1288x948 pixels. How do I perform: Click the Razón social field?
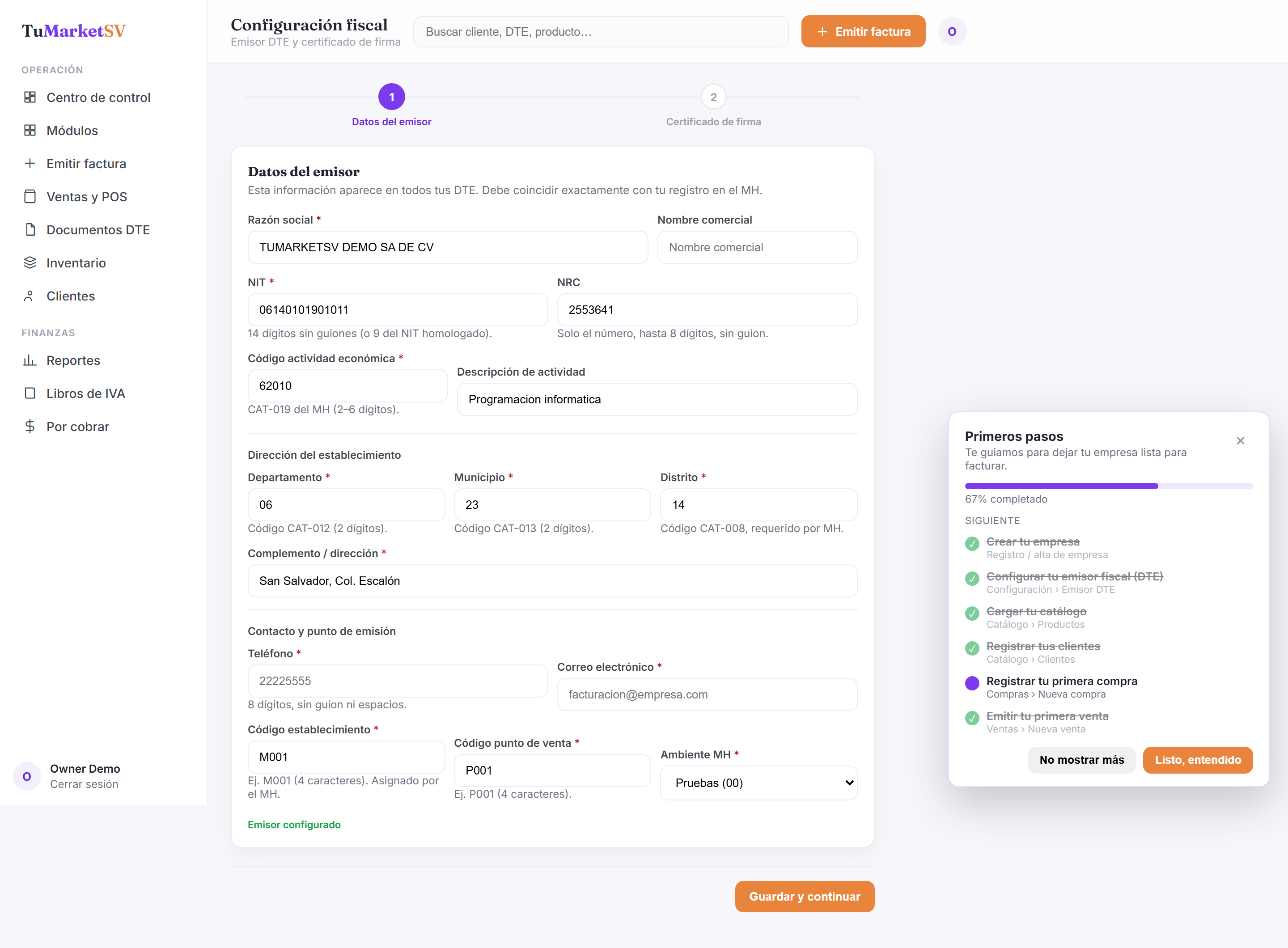[x=448, y=247]
